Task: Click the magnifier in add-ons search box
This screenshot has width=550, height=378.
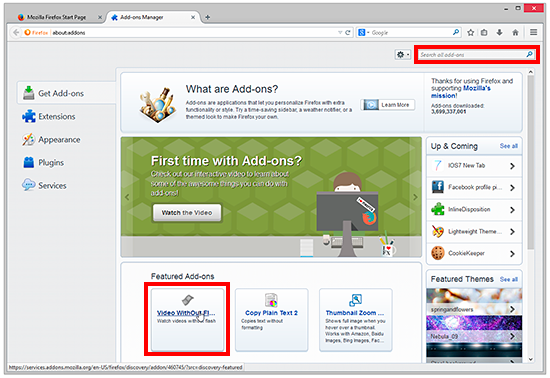Action: [529, 54]
